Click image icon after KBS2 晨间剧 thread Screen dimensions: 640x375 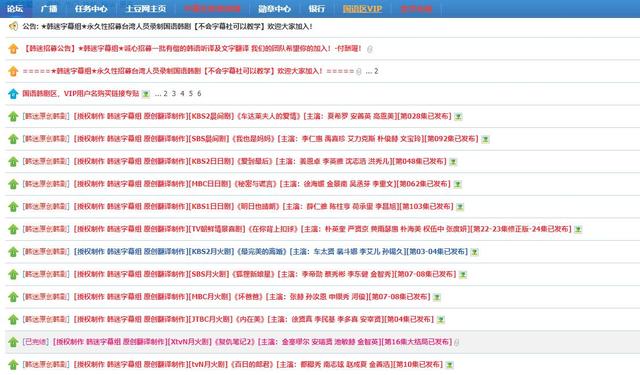[458, 117]
